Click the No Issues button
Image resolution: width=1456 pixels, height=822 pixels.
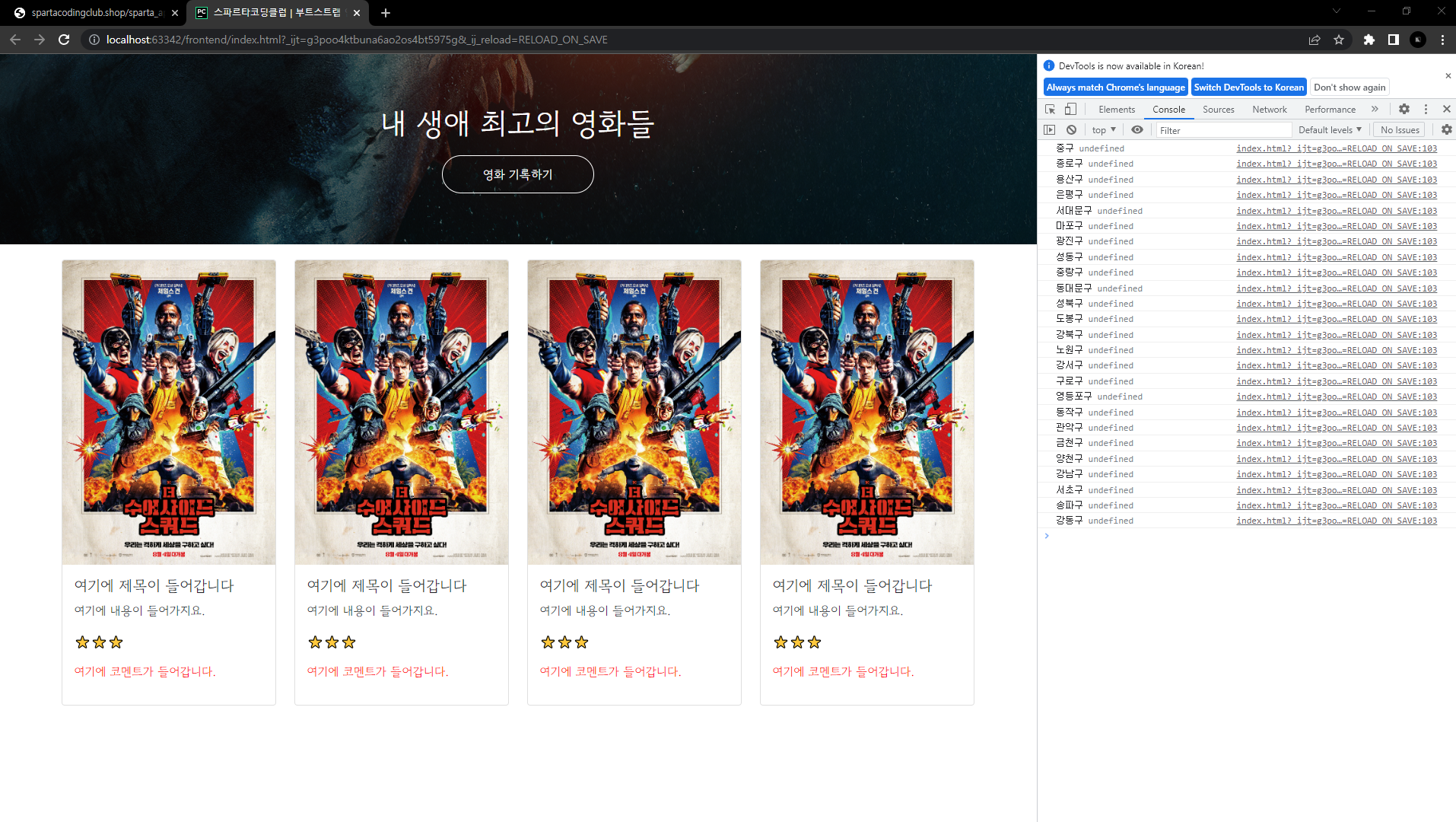[x=1400, y=130]
